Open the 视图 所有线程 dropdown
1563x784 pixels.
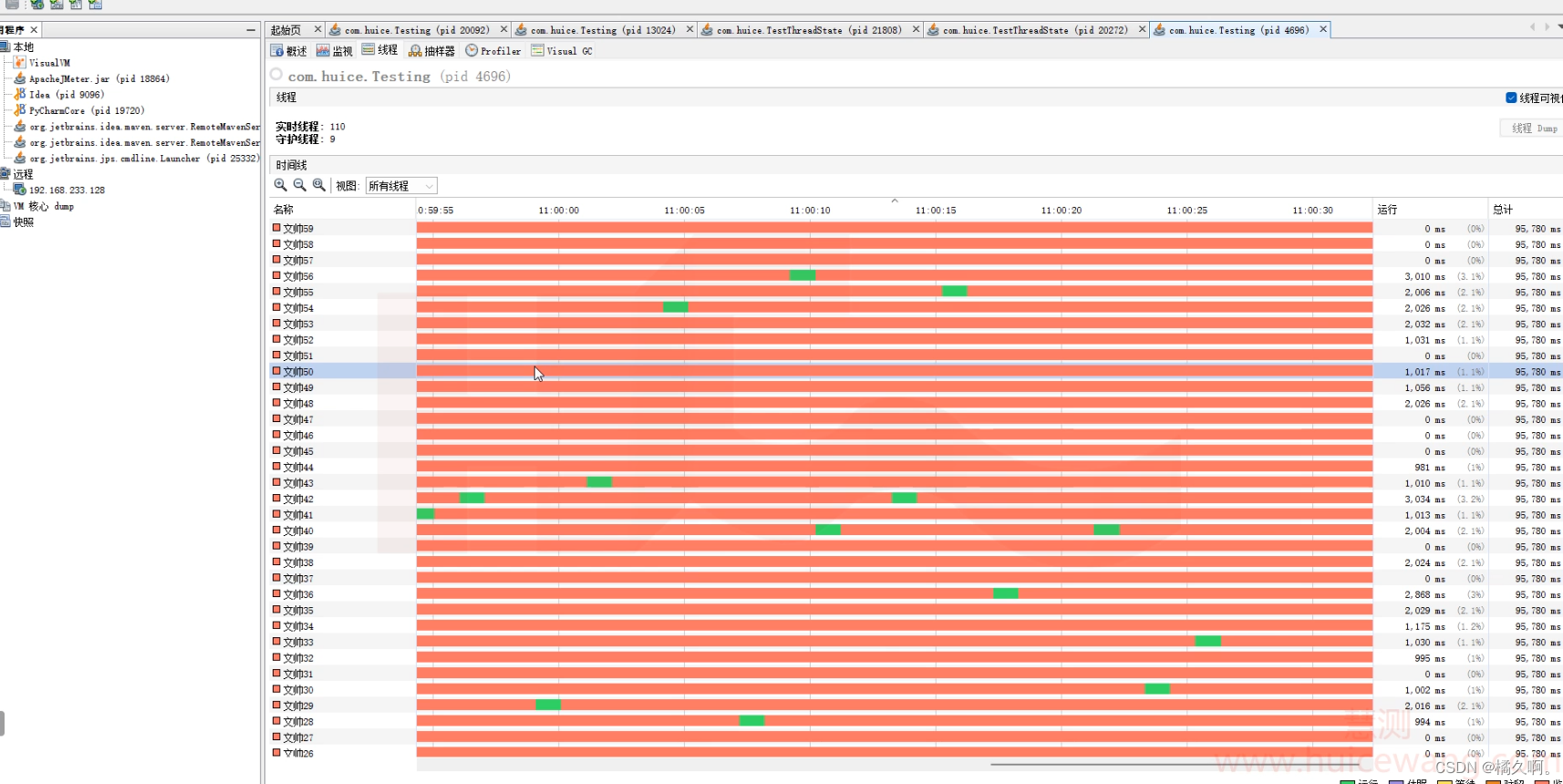coord(401,186)
